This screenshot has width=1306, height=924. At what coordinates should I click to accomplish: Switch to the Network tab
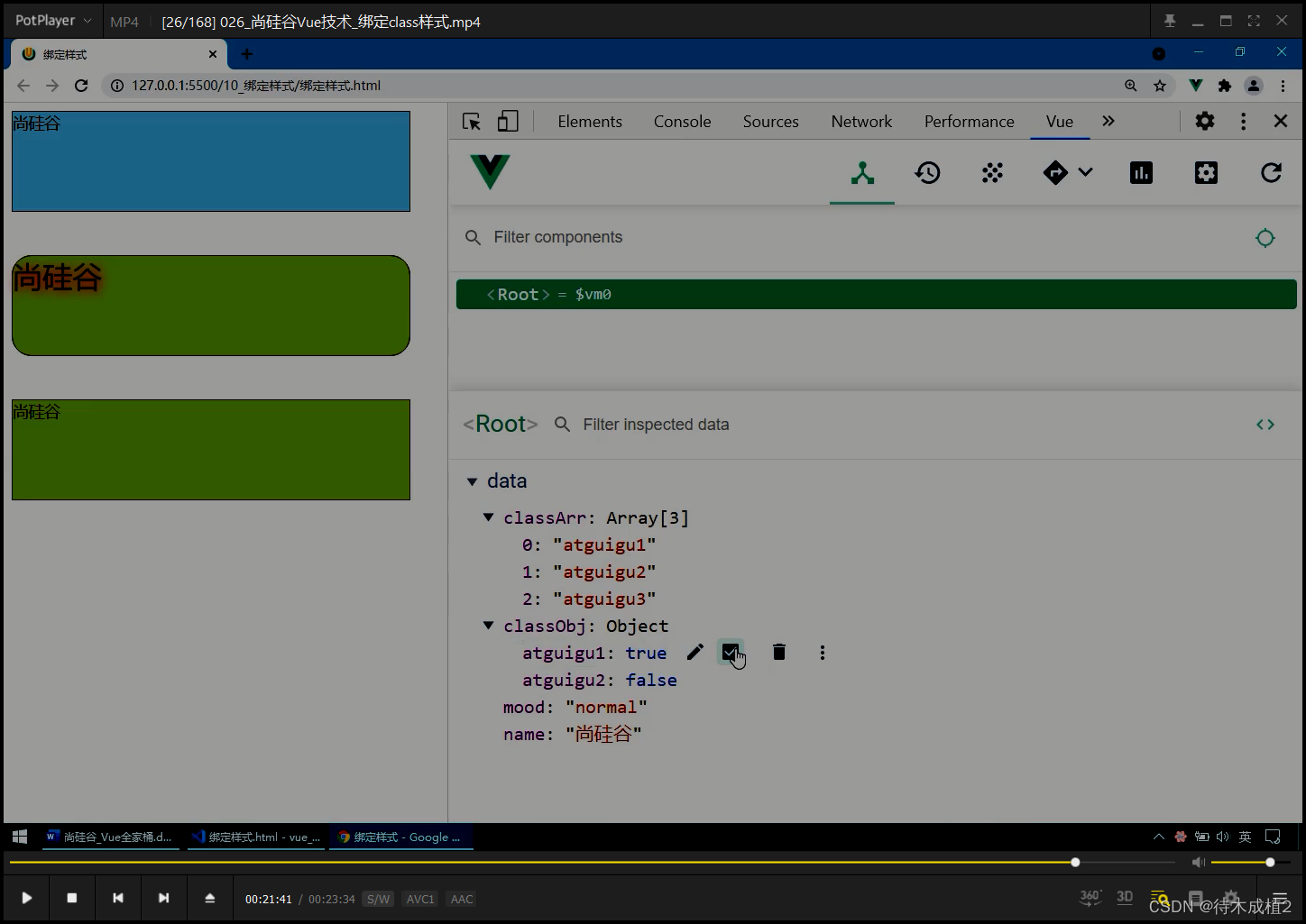coord(861,122)
